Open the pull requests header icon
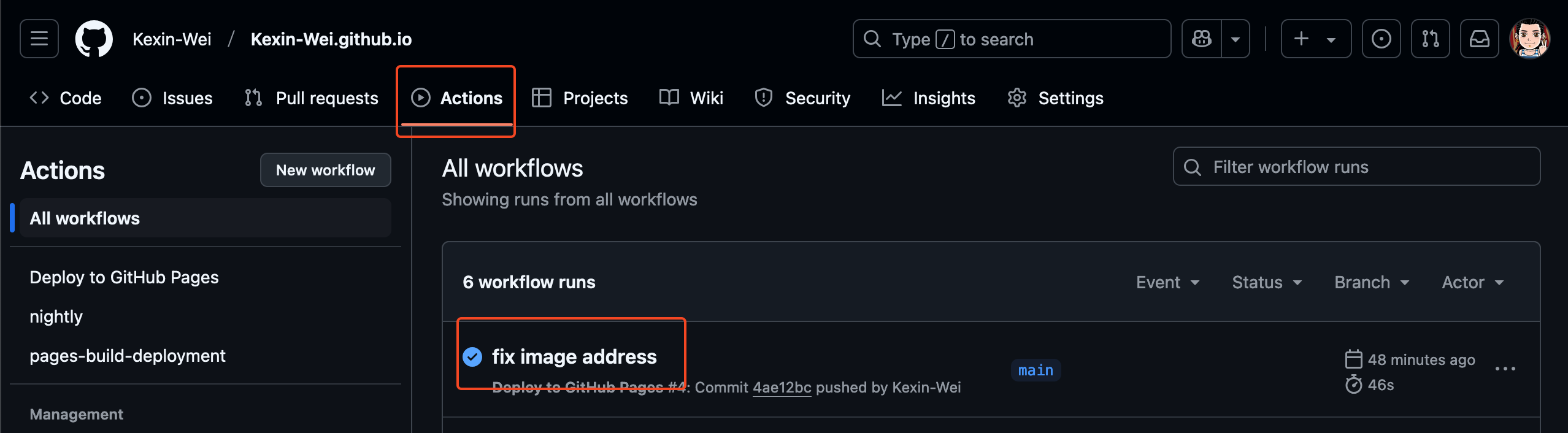1568x433 pixels. coord(1430,39)
